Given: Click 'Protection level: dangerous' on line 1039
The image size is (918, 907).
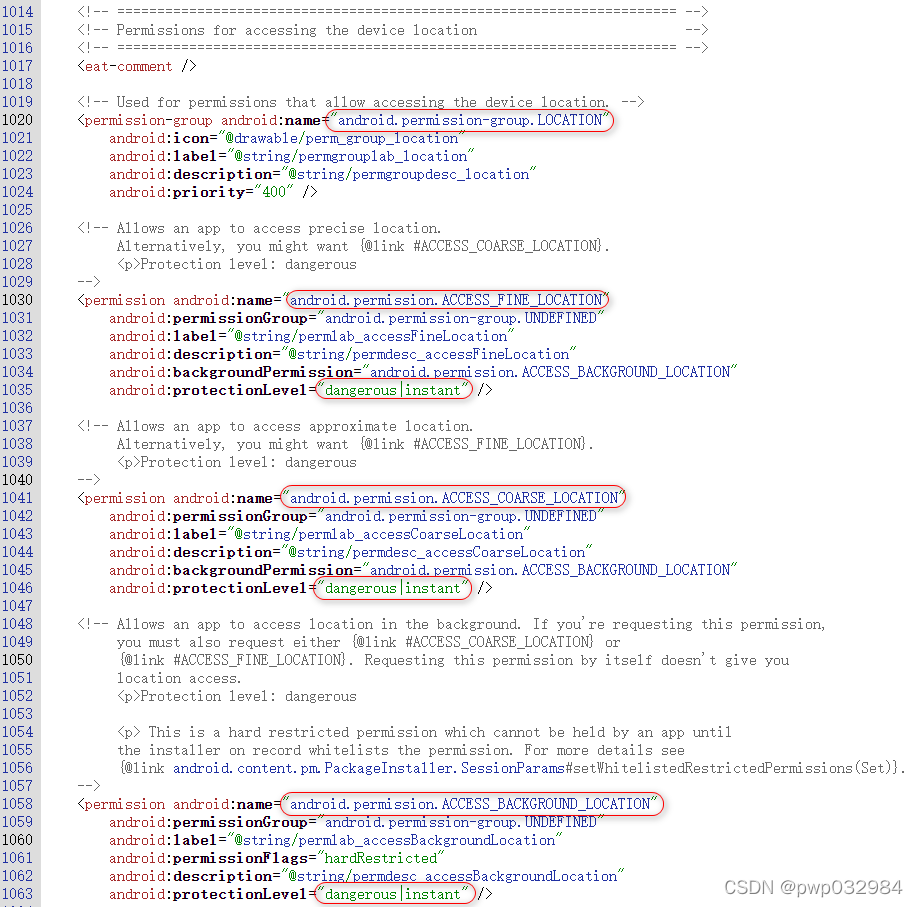Looking at the screenshot, I should point(249,462).
